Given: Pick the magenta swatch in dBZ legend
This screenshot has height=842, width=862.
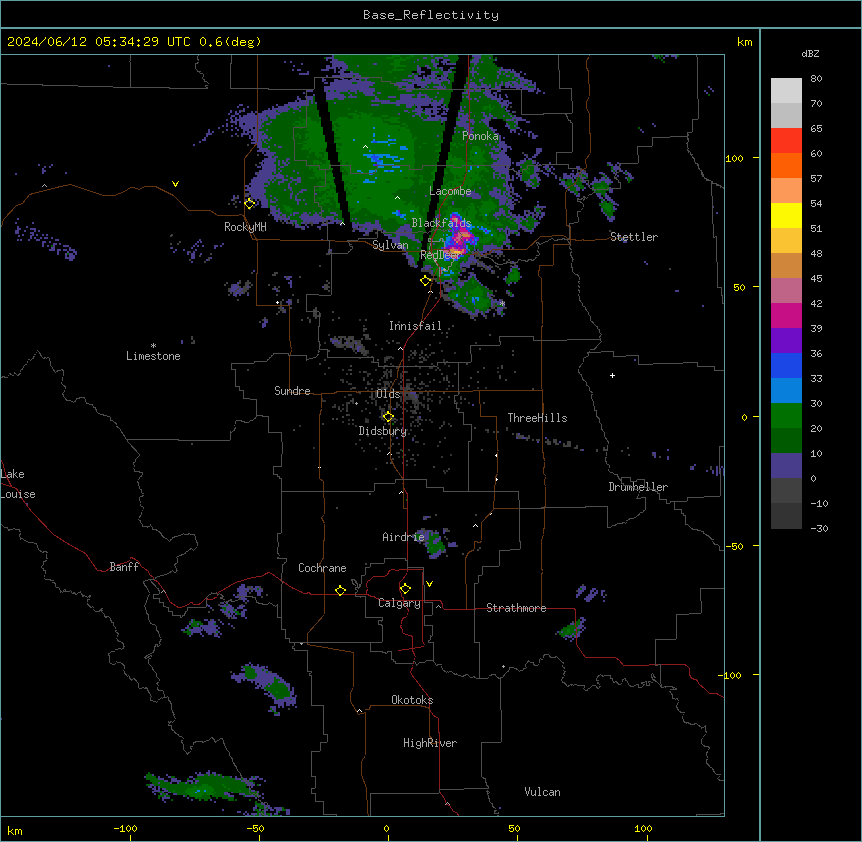Looking at the screenshot, I should tap(786, 315).
